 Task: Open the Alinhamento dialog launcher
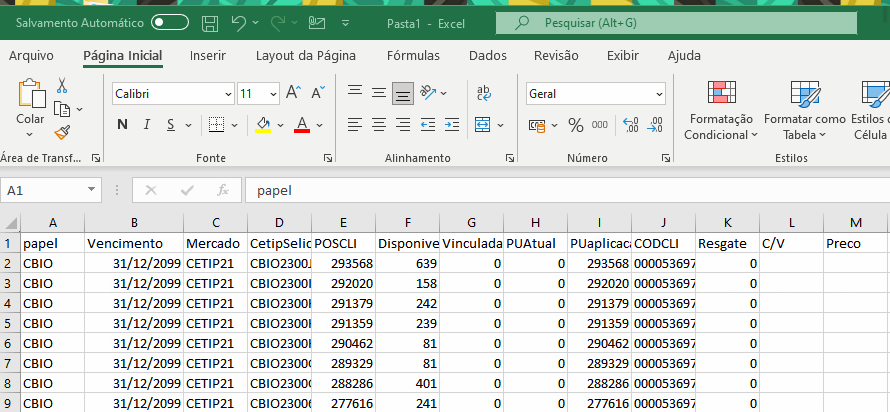point(510,158)
